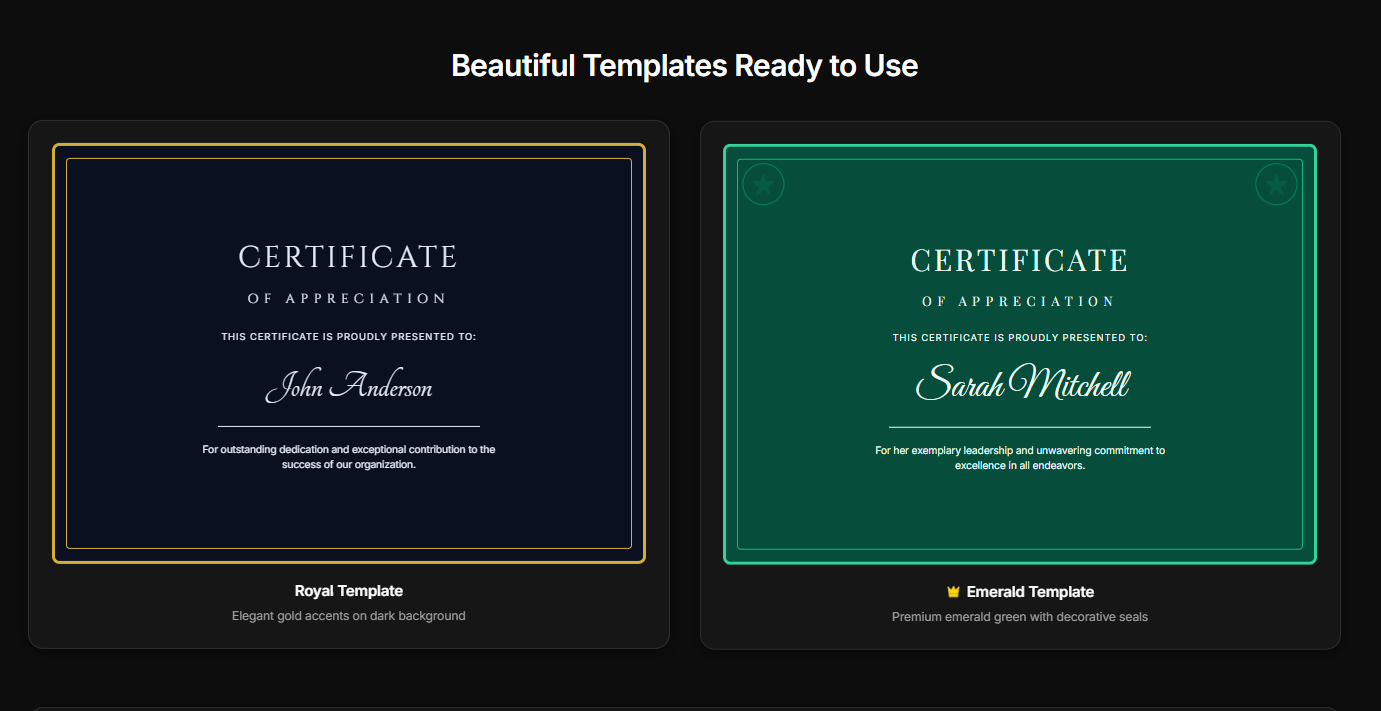The width and height of the screenshot is (1381, 711).
Task: Click the right star seal on Emerald certificate
Action: (1276, 184)
